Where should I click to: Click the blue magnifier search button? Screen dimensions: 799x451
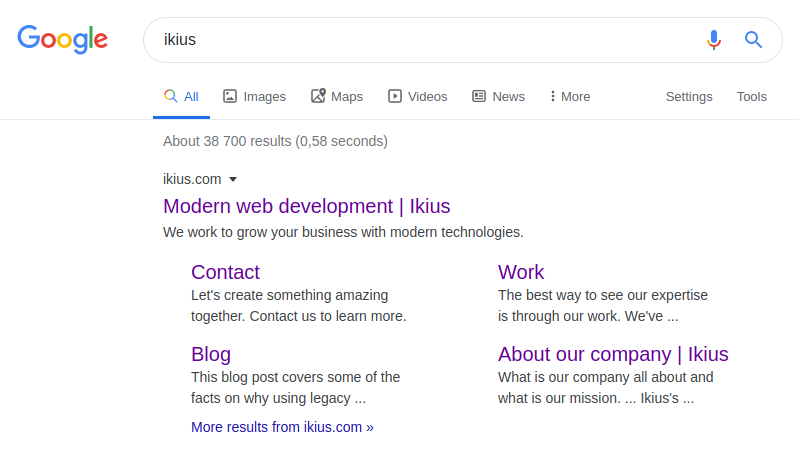pos(753,39)
